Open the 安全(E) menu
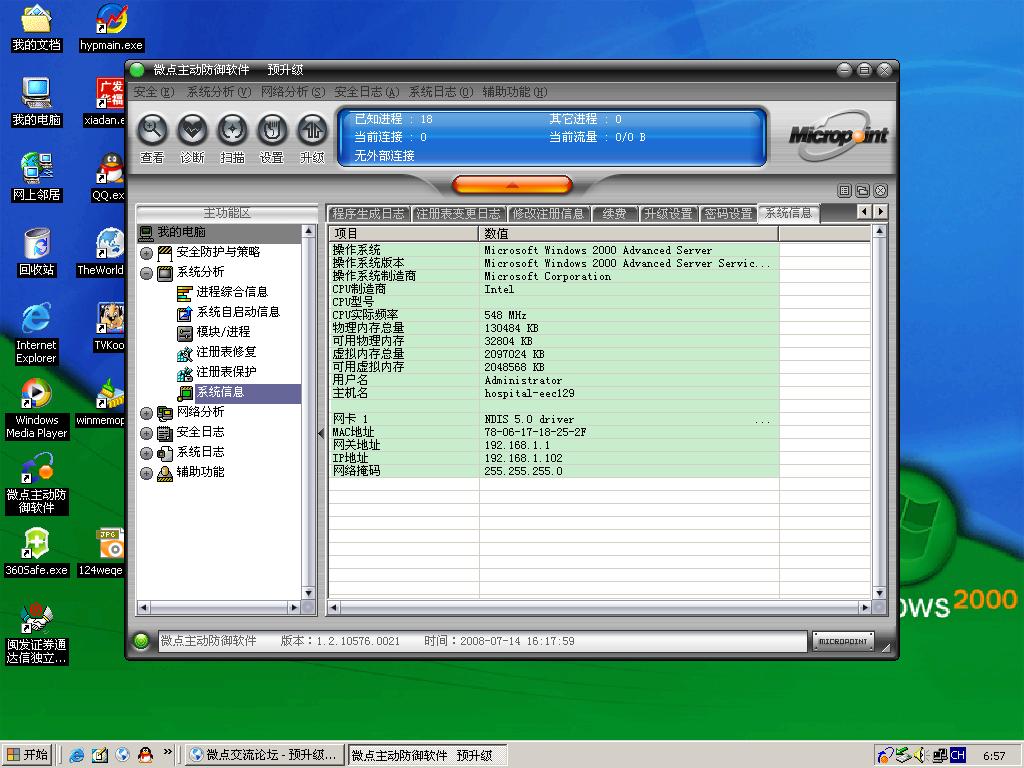The width and height of the screenshot is (1024, 768). pyautogui.click(x=153, y=92)
